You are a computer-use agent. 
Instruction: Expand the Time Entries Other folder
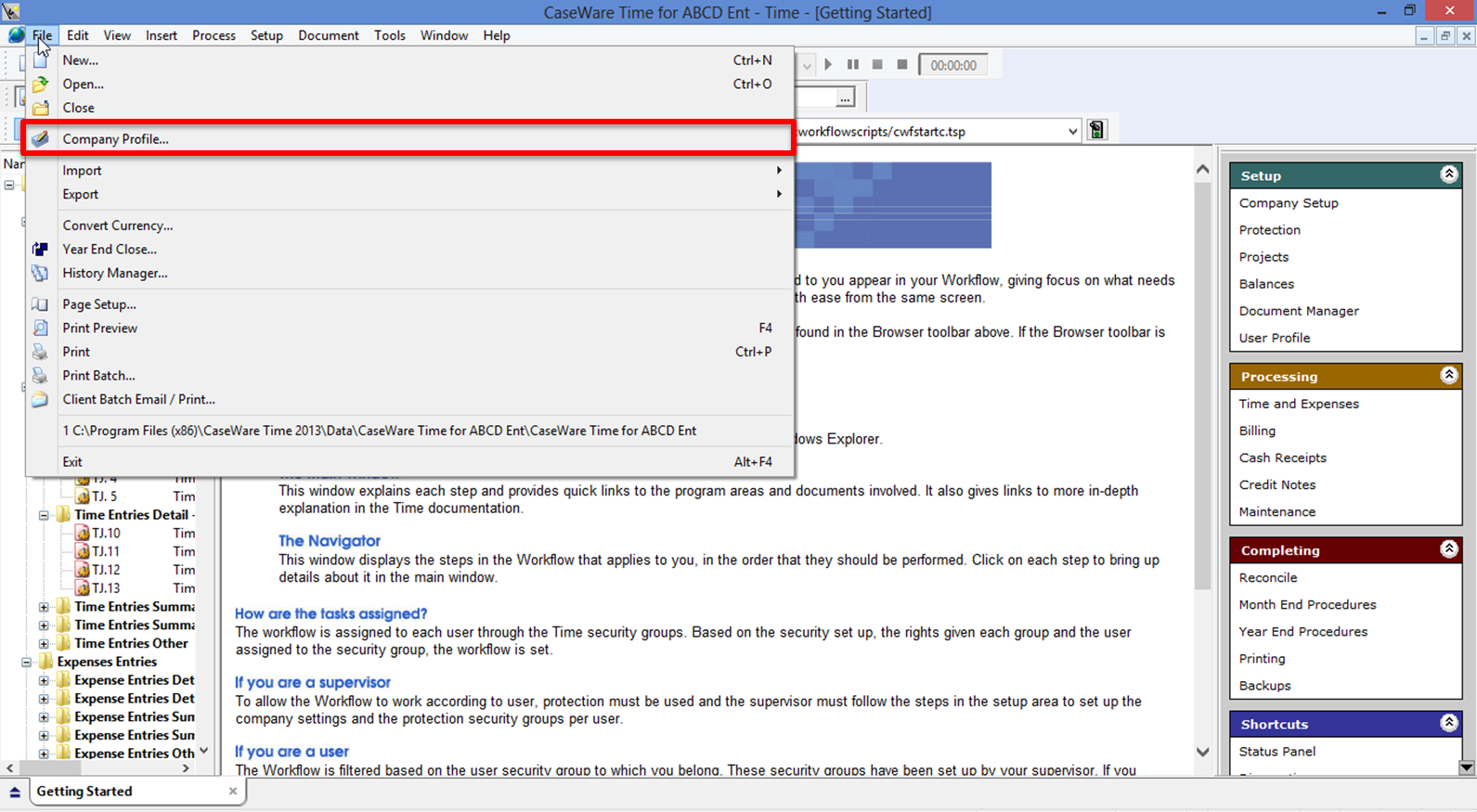point(44,644)
